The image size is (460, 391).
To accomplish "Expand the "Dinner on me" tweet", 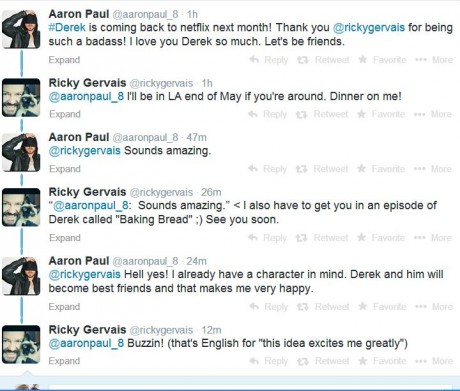I will click(65, 114).
